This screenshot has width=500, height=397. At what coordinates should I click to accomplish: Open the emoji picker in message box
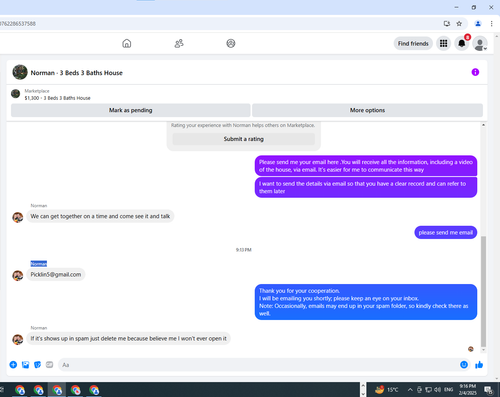[x=464, y=365]
